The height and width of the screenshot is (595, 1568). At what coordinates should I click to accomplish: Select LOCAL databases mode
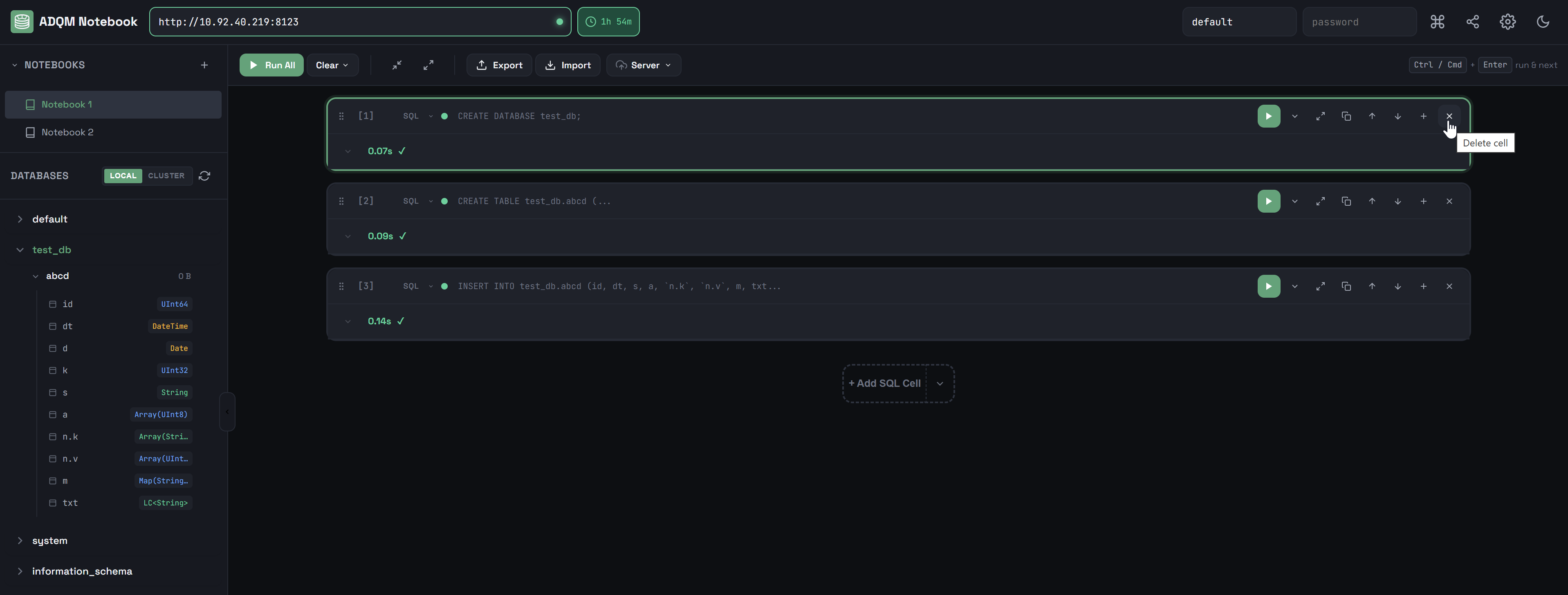[123, 176]
